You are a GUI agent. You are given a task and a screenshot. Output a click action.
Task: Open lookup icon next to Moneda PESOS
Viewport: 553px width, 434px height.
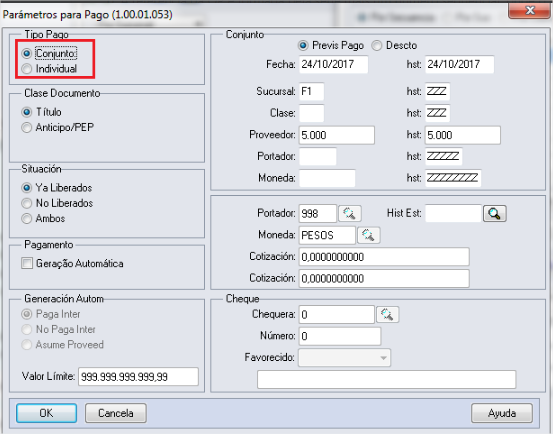[x=369, y=235]
